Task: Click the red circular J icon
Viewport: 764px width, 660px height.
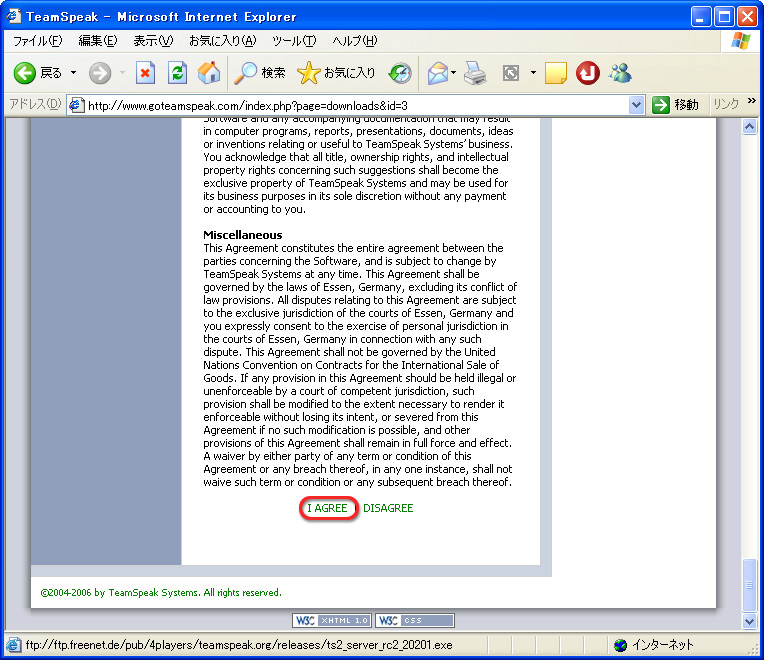Action: pyautogui.click(x=588, y=73)
